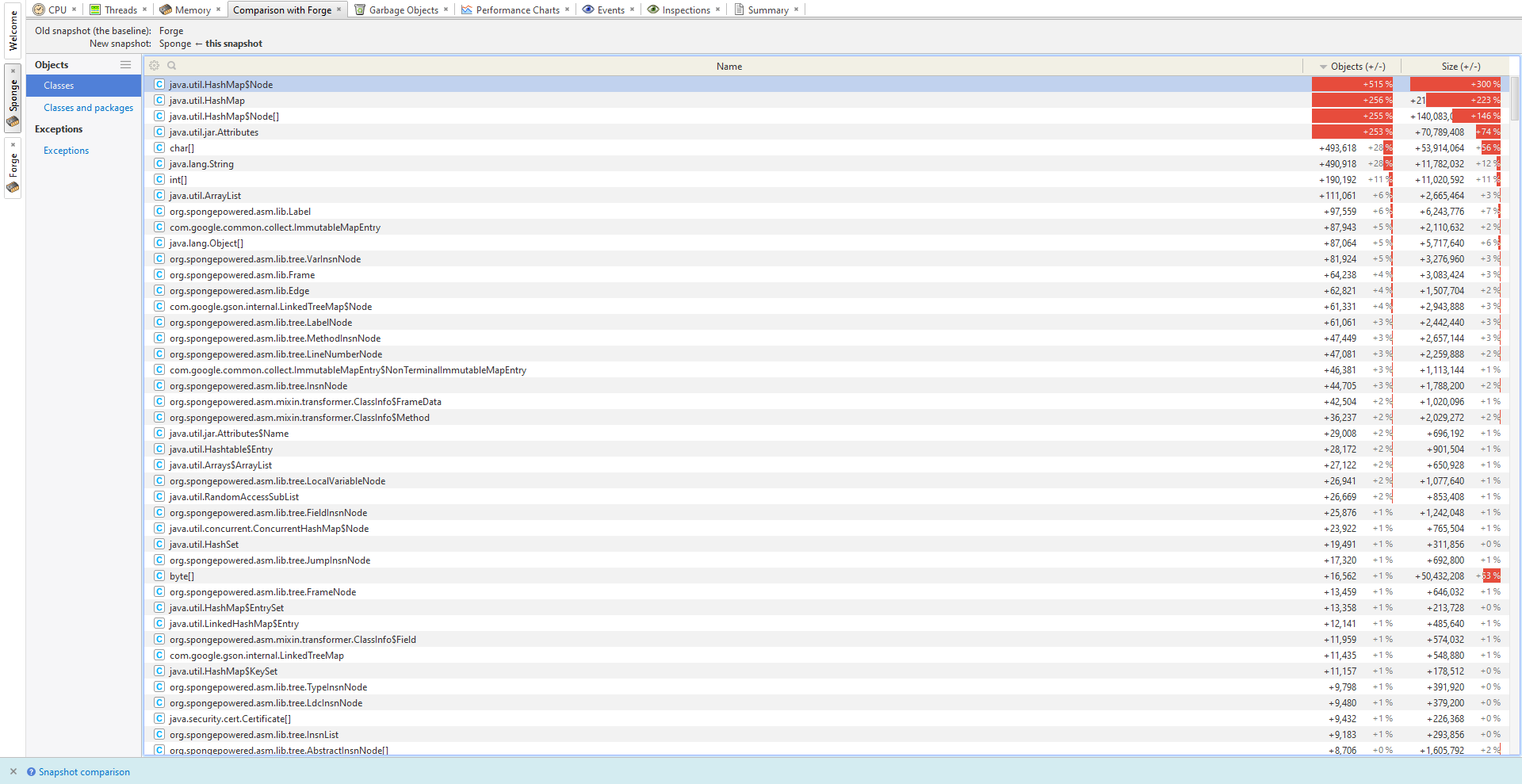Viewport: 1522px width, 784px height.
Task: Open the gear filter options
Action: point(154,66)
